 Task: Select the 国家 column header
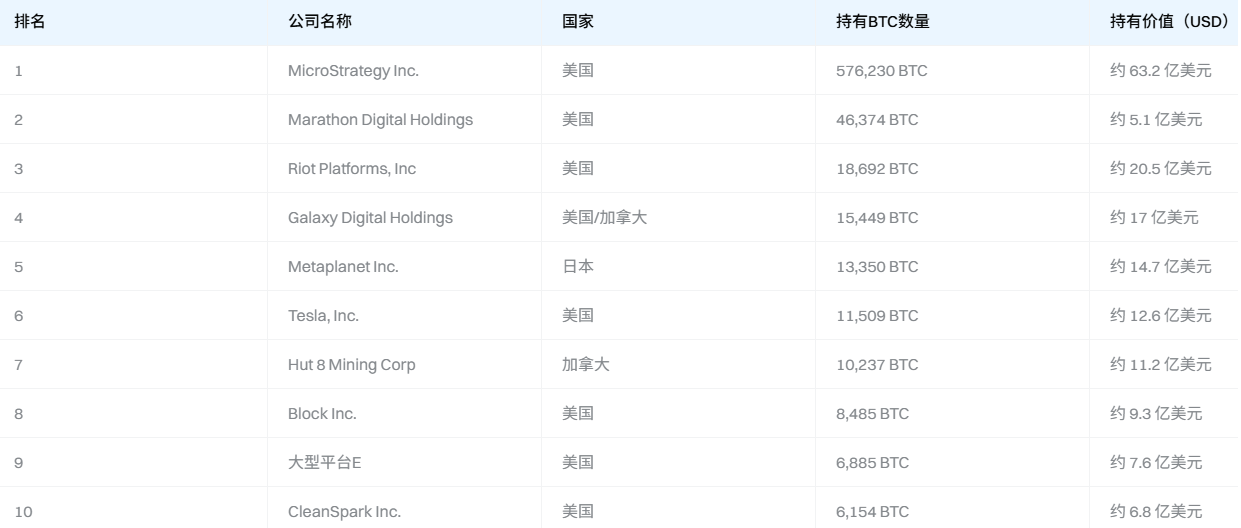(578, 22)
